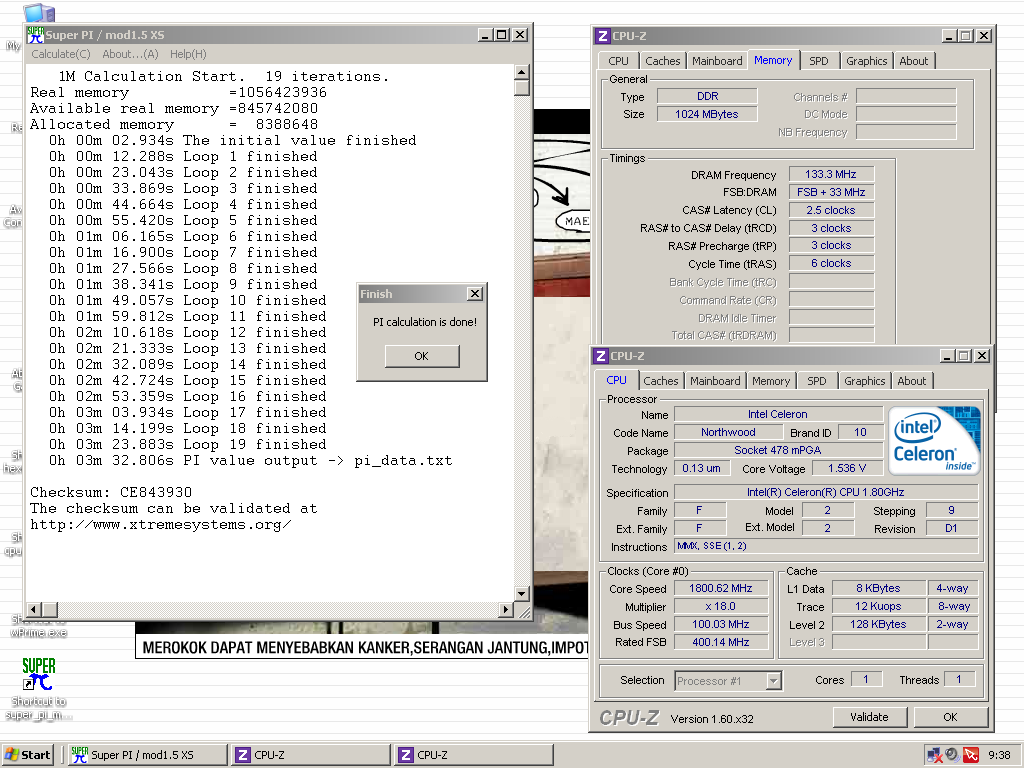Close the Finish dialog with X
The image size is (1024, 768).
tap(475, 294)
